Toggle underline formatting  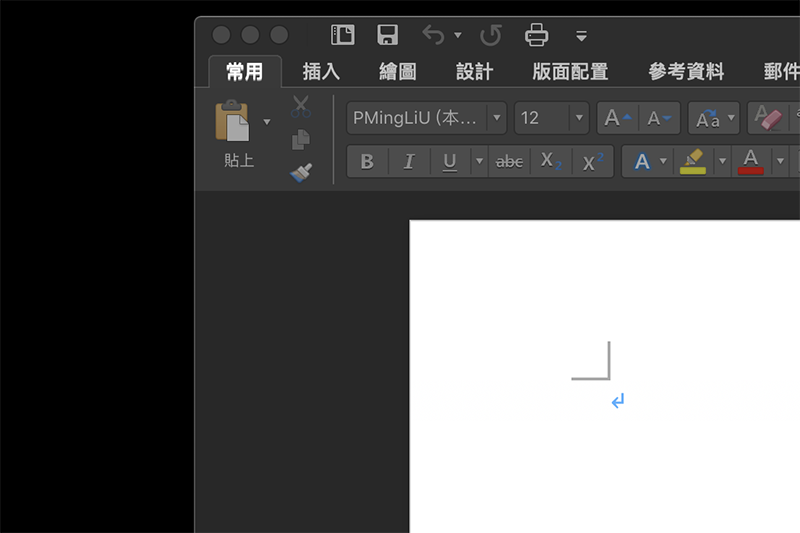pyautogui.click(x=449, y=162)
